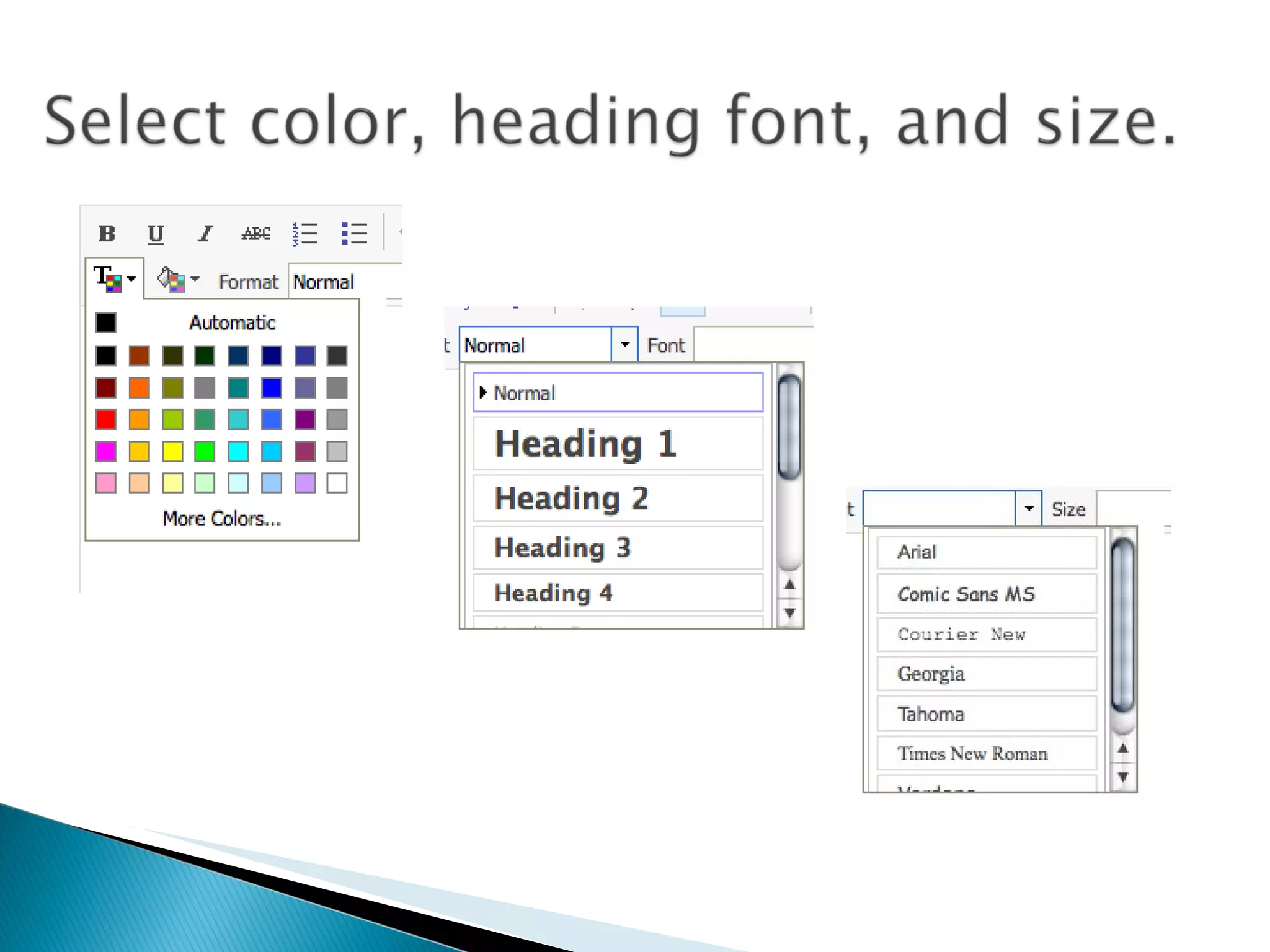This screenshot has width=1270, height=952.
Task: Open background fill color icon
Action: pyautogui.click(x=171, y=280)
